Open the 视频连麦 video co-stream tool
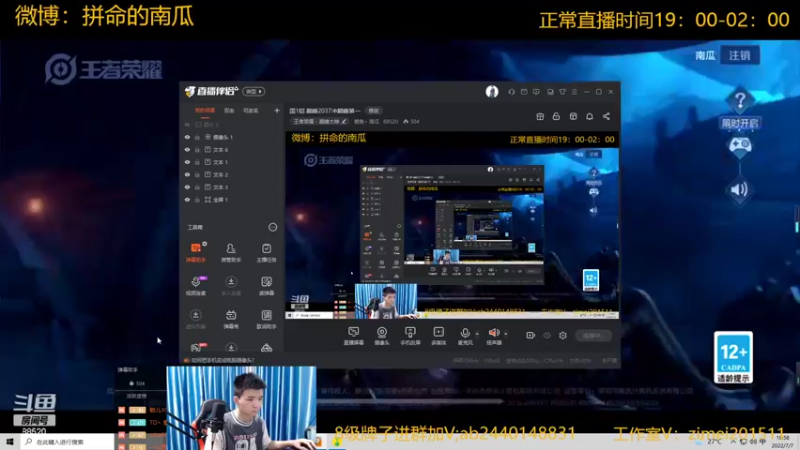This screenshot has width=800, height=450. coord(196,286)
